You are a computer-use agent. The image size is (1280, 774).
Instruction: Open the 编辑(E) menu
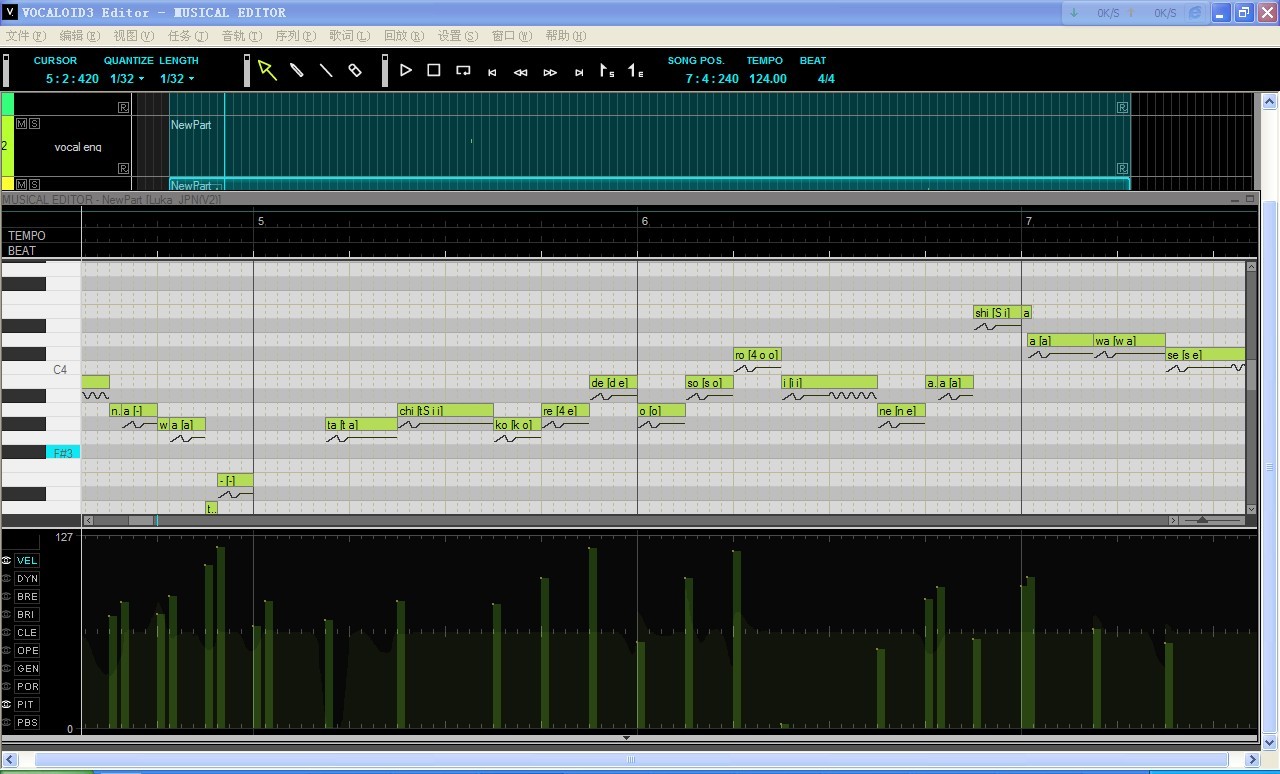[79, 35]
